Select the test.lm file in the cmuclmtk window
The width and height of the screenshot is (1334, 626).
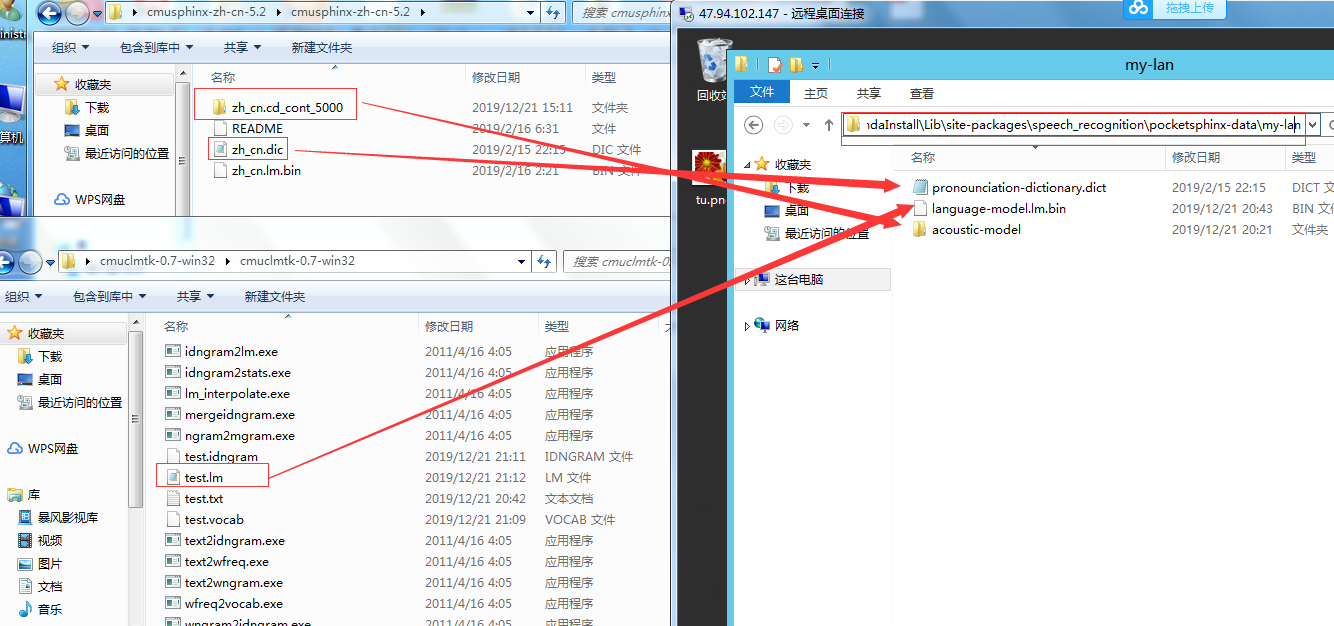202,477
